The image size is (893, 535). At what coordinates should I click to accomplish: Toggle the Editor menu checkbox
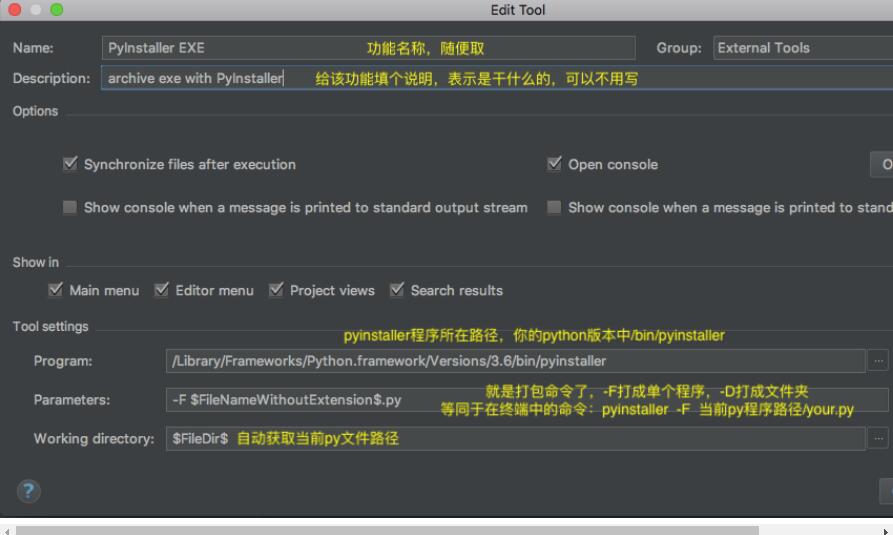point(161,290)
